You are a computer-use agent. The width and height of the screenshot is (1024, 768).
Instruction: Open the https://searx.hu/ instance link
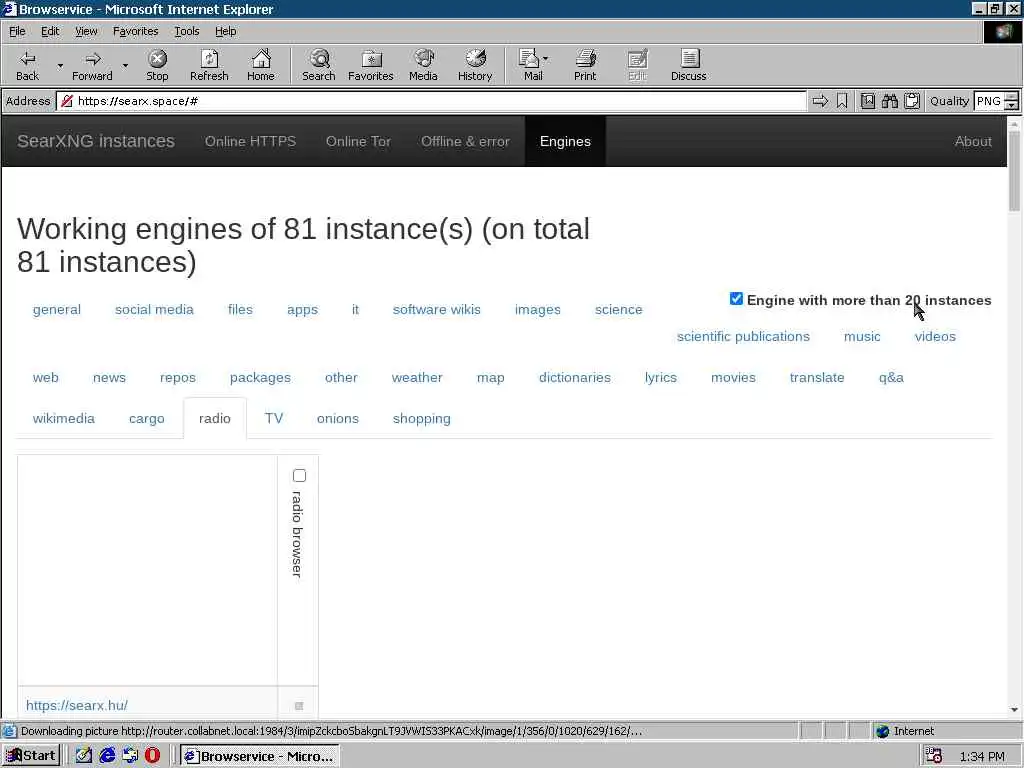click(77, 705)
